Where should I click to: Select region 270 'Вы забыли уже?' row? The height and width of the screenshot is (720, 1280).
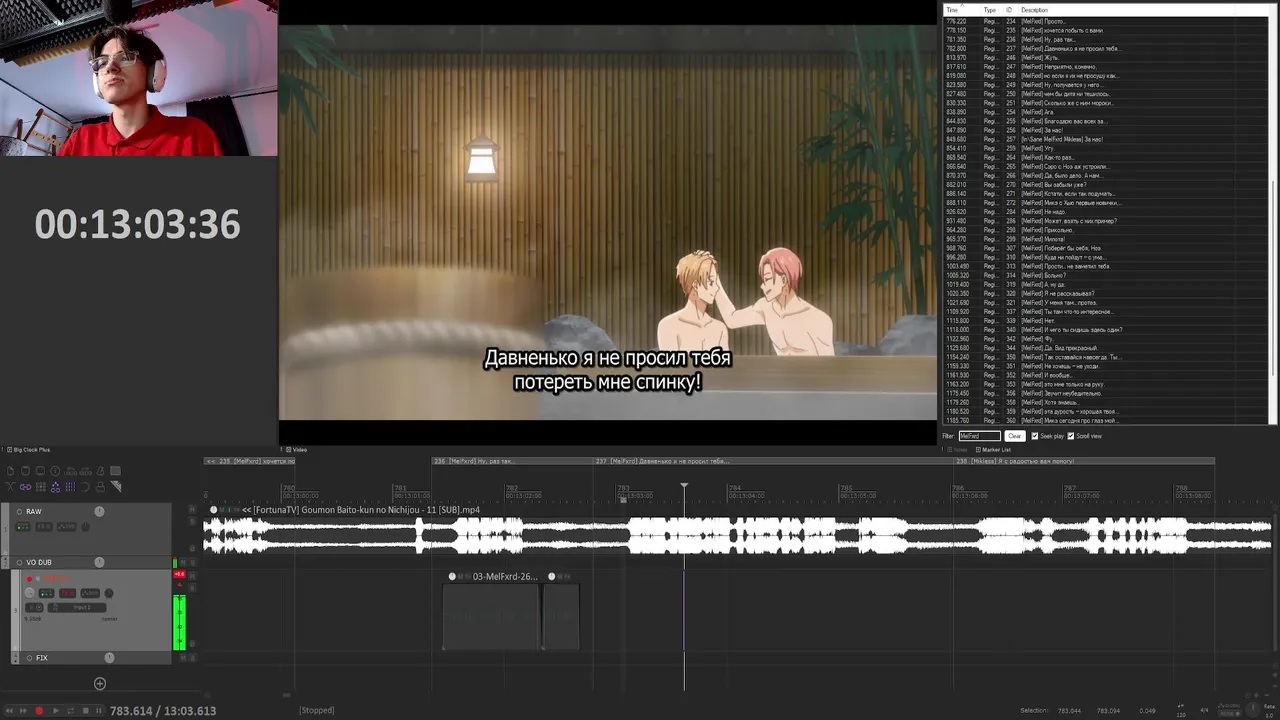(1105, 184)
